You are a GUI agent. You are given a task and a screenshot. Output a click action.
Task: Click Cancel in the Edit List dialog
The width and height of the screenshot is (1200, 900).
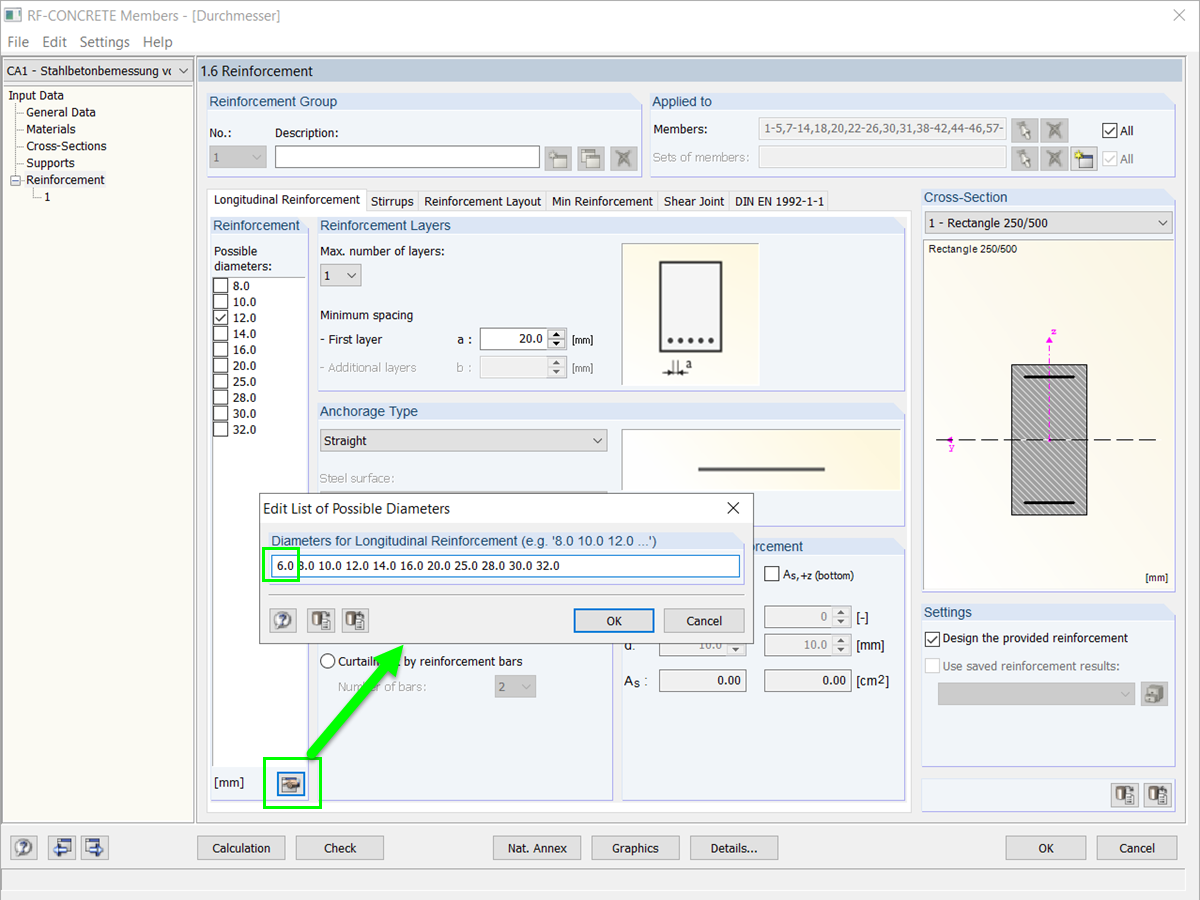coord(704,621)
